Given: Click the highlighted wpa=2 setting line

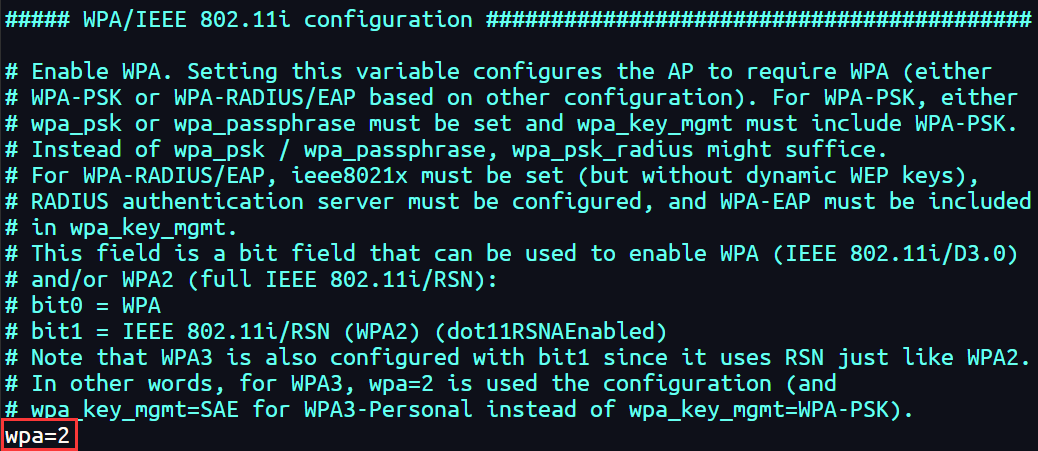Looking at the screenshot, I should coord(40,436).
